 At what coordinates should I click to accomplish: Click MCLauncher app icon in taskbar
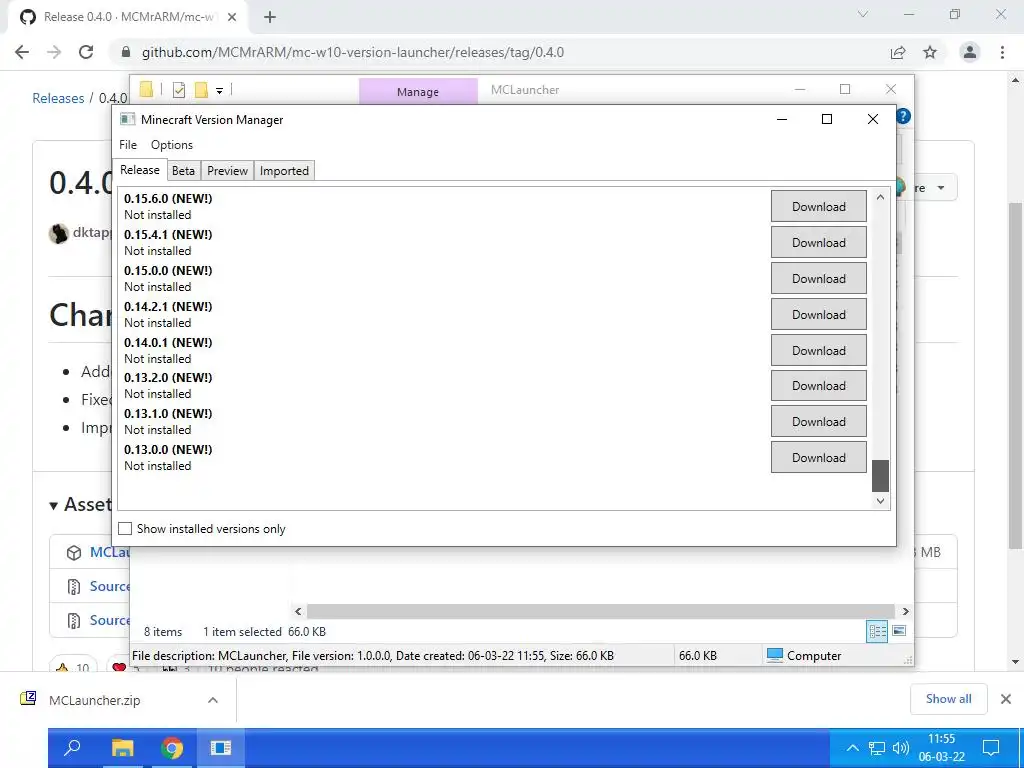(221, 747)
